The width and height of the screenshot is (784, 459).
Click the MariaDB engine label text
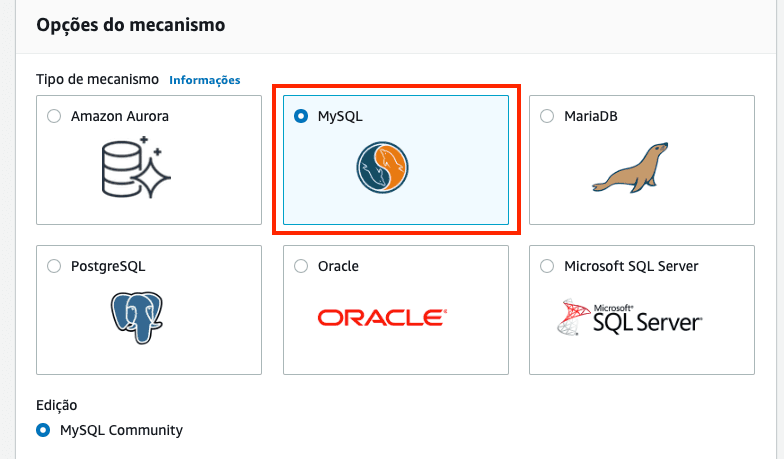pyautogui.click(x=591, y=116)
